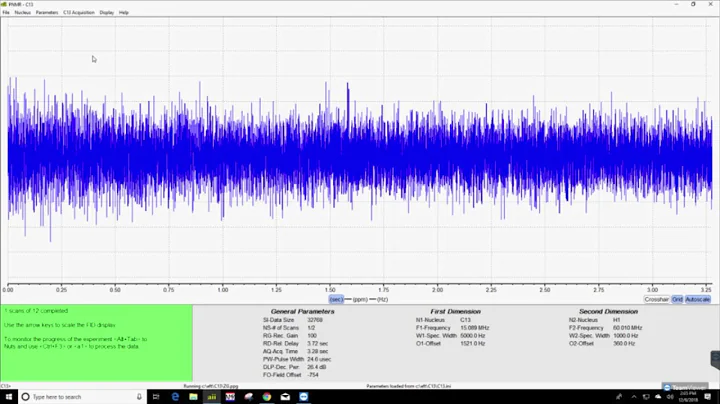Screen dimensions: 720x404
Task: Launch Microsoft Edge from the taskbar
Action: (x=175, y=397)
